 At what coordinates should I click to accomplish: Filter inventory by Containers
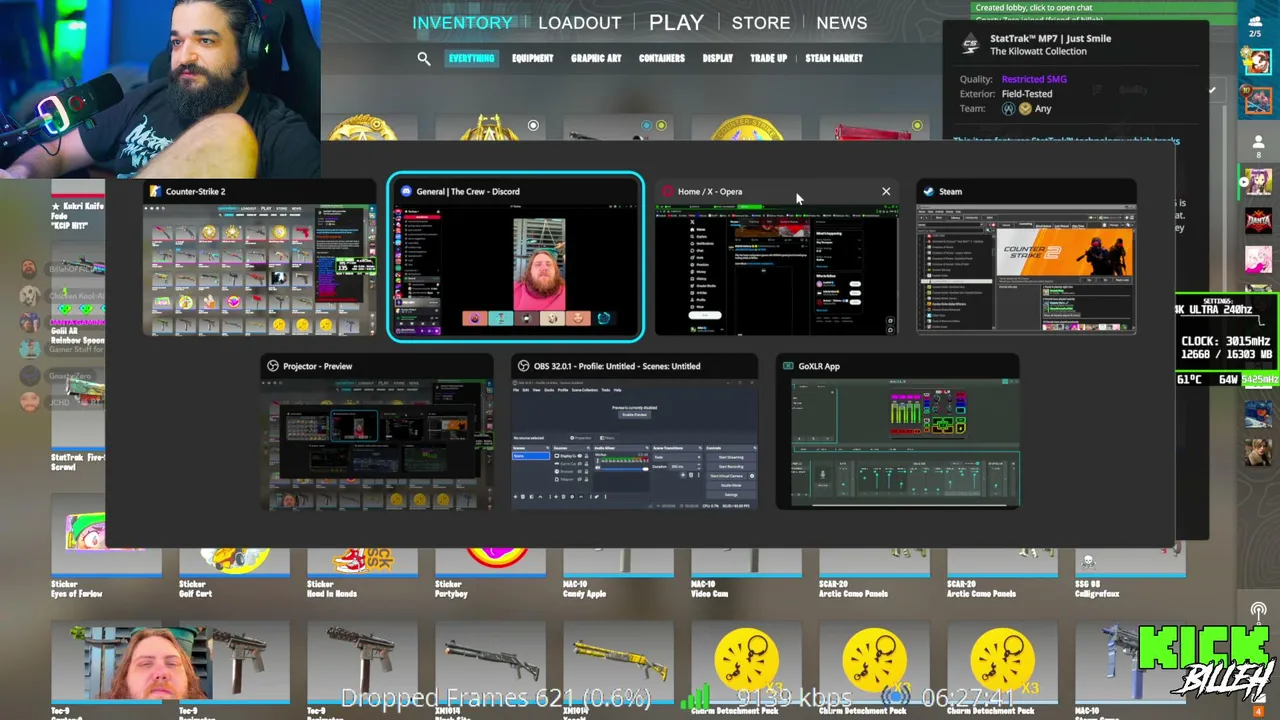tap(662, 58)
